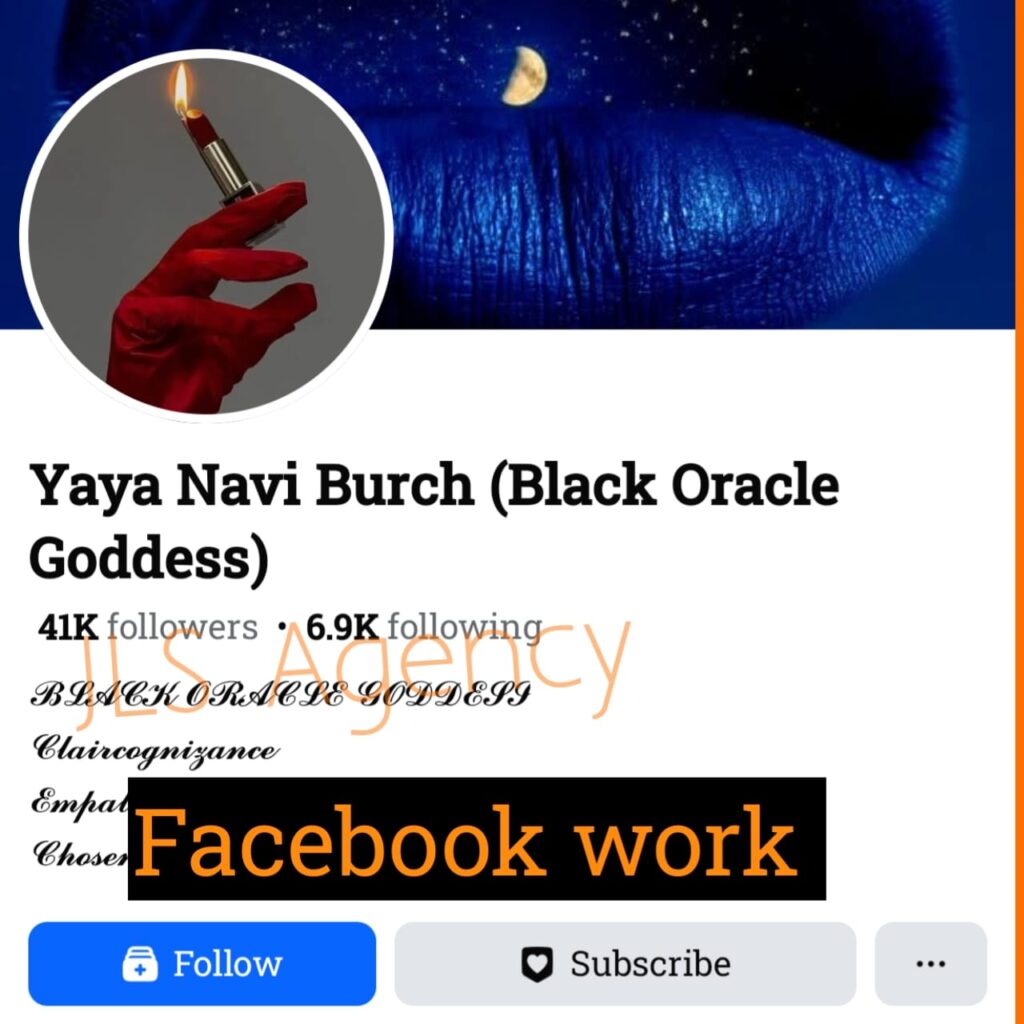Click the crescent moon in the cover

526,76
